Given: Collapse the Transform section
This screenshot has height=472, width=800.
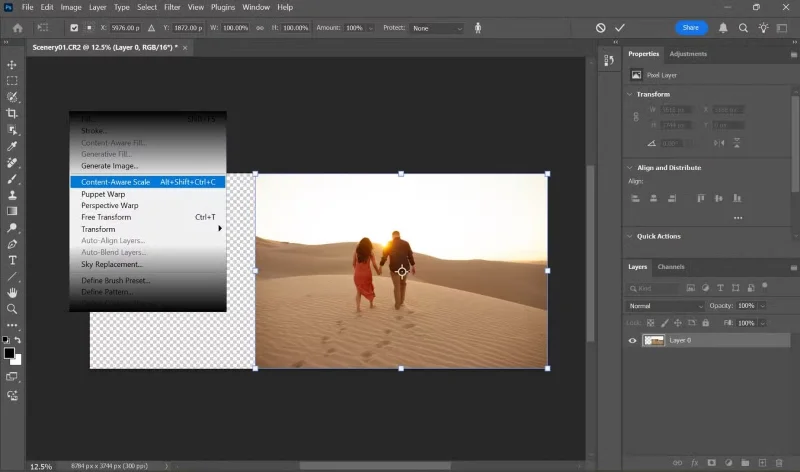Looking at the screenshot, I should point(630,94).
